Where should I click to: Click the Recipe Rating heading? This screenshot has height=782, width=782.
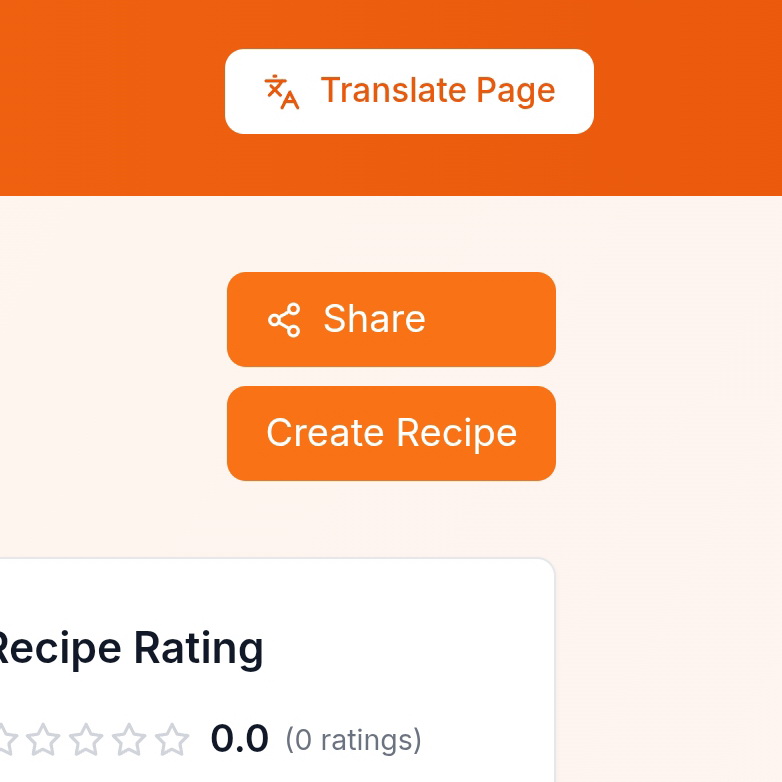(x=128, y=649)
